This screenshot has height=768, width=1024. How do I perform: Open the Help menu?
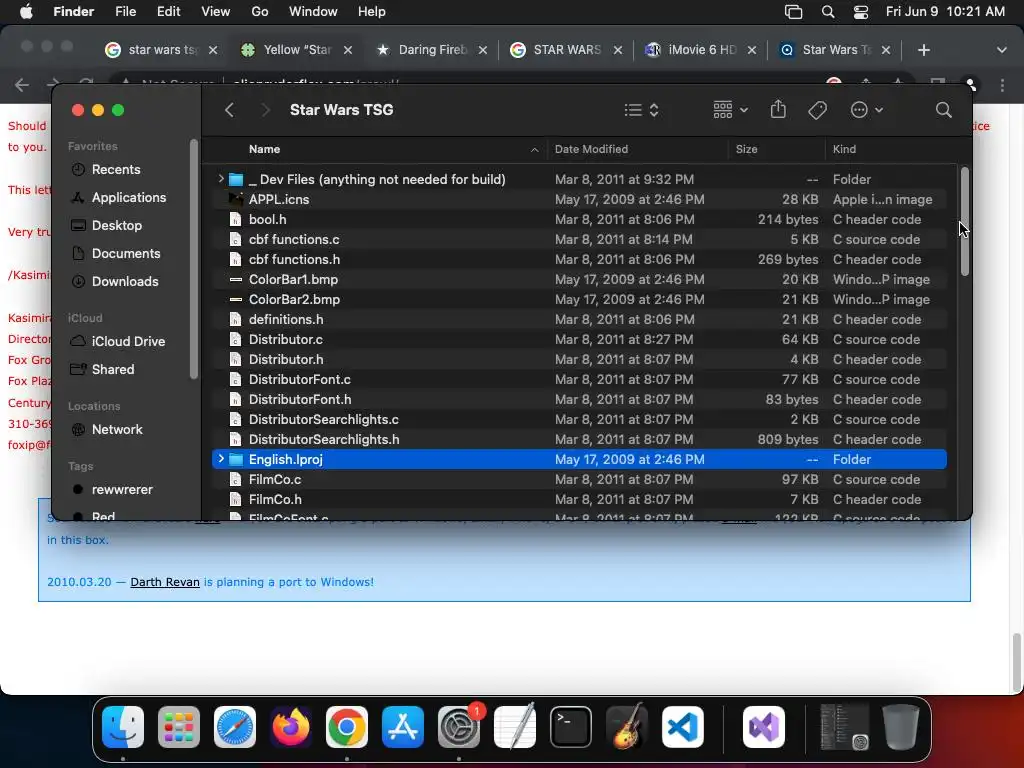[x=372, y=12]
